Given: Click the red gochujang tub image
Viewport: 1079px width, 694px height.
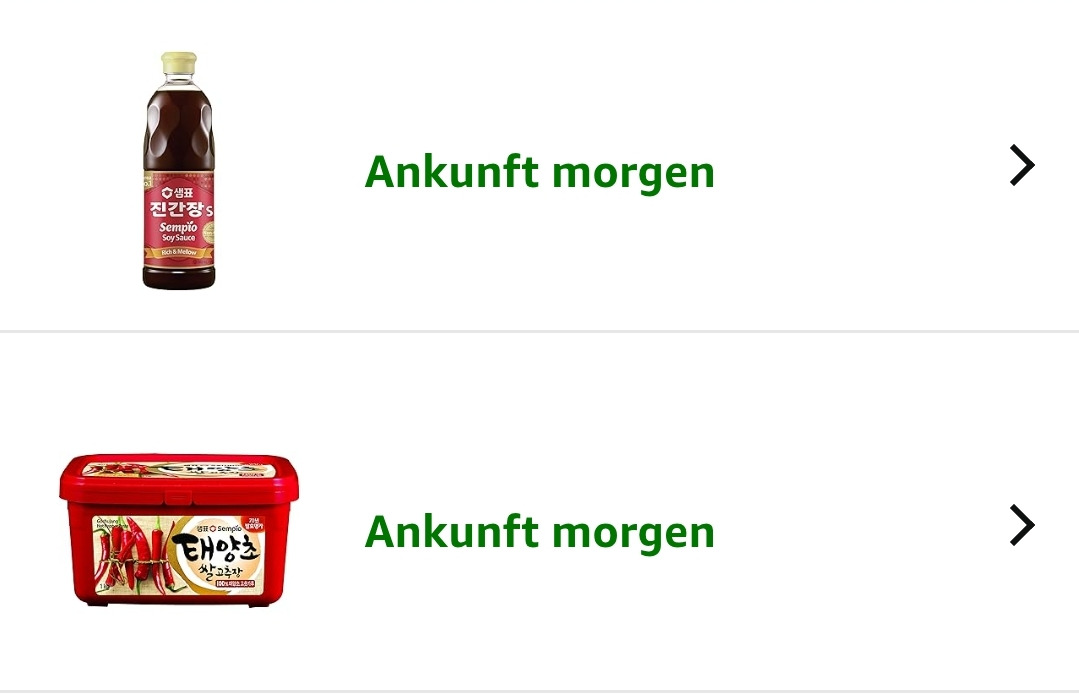Looking at the screenshot, I should (x=179, y=530).
